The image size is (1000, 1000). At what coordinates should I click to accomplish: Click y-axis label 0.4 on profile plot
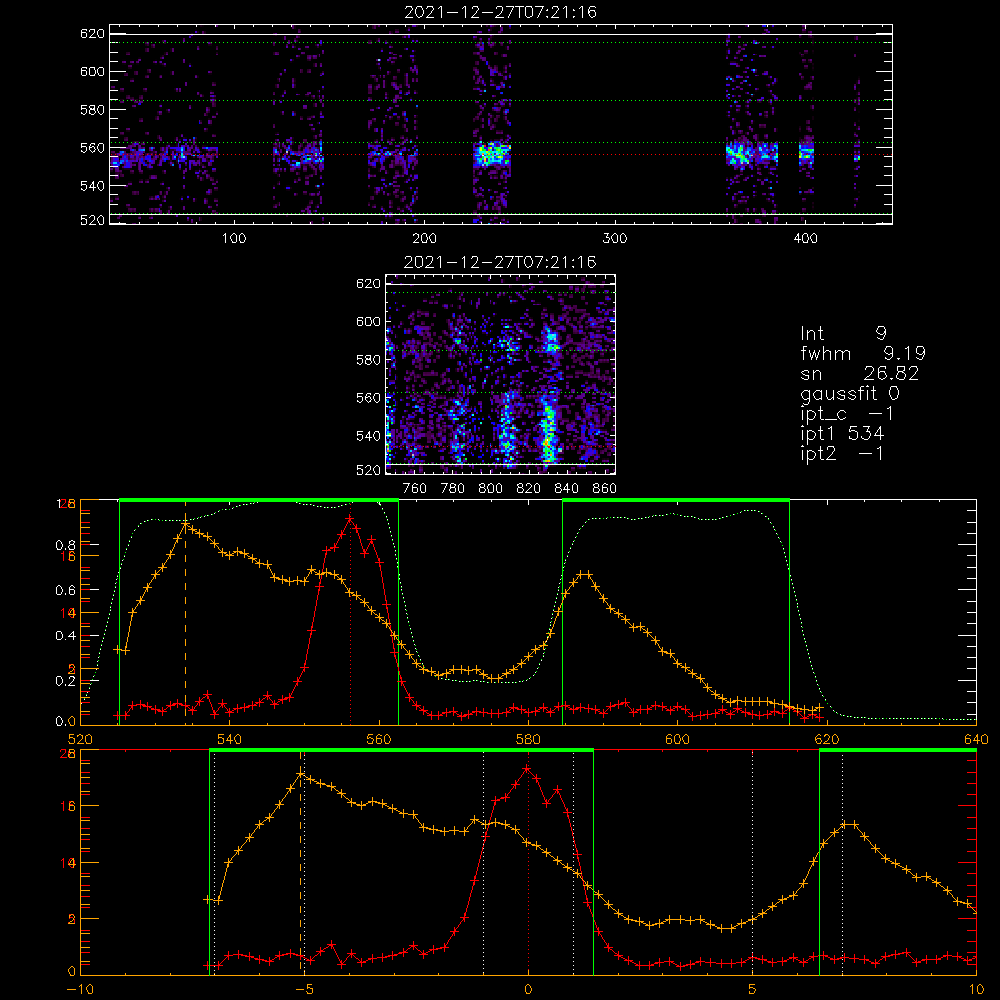point(65,636)
